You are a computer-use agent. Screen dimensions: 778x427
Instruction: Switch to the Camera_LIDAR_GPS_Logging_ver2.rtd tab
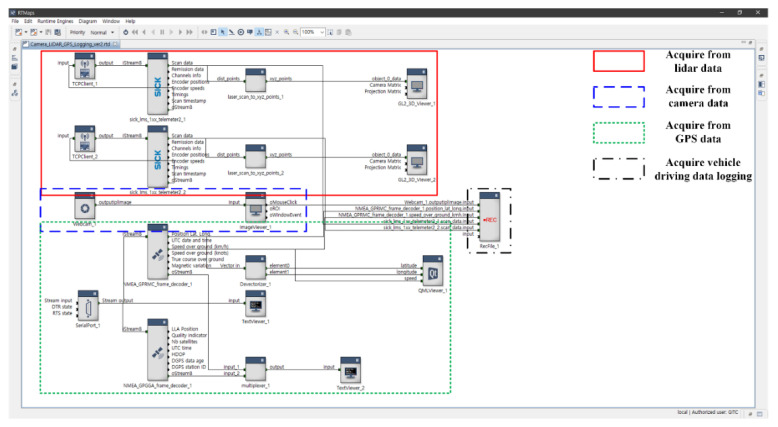coord(73,44)
